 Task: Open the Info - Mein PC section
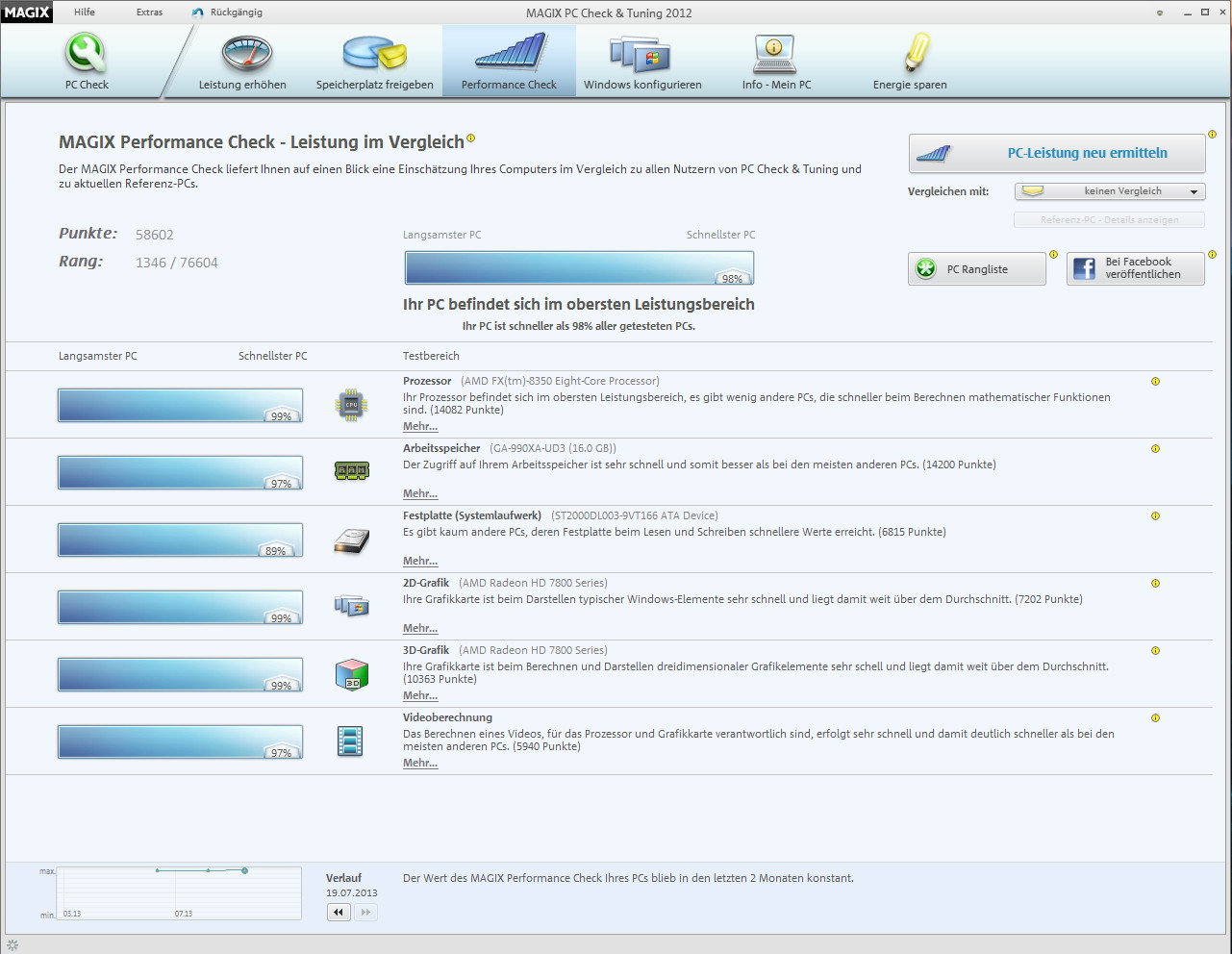(x=776, y=62)
